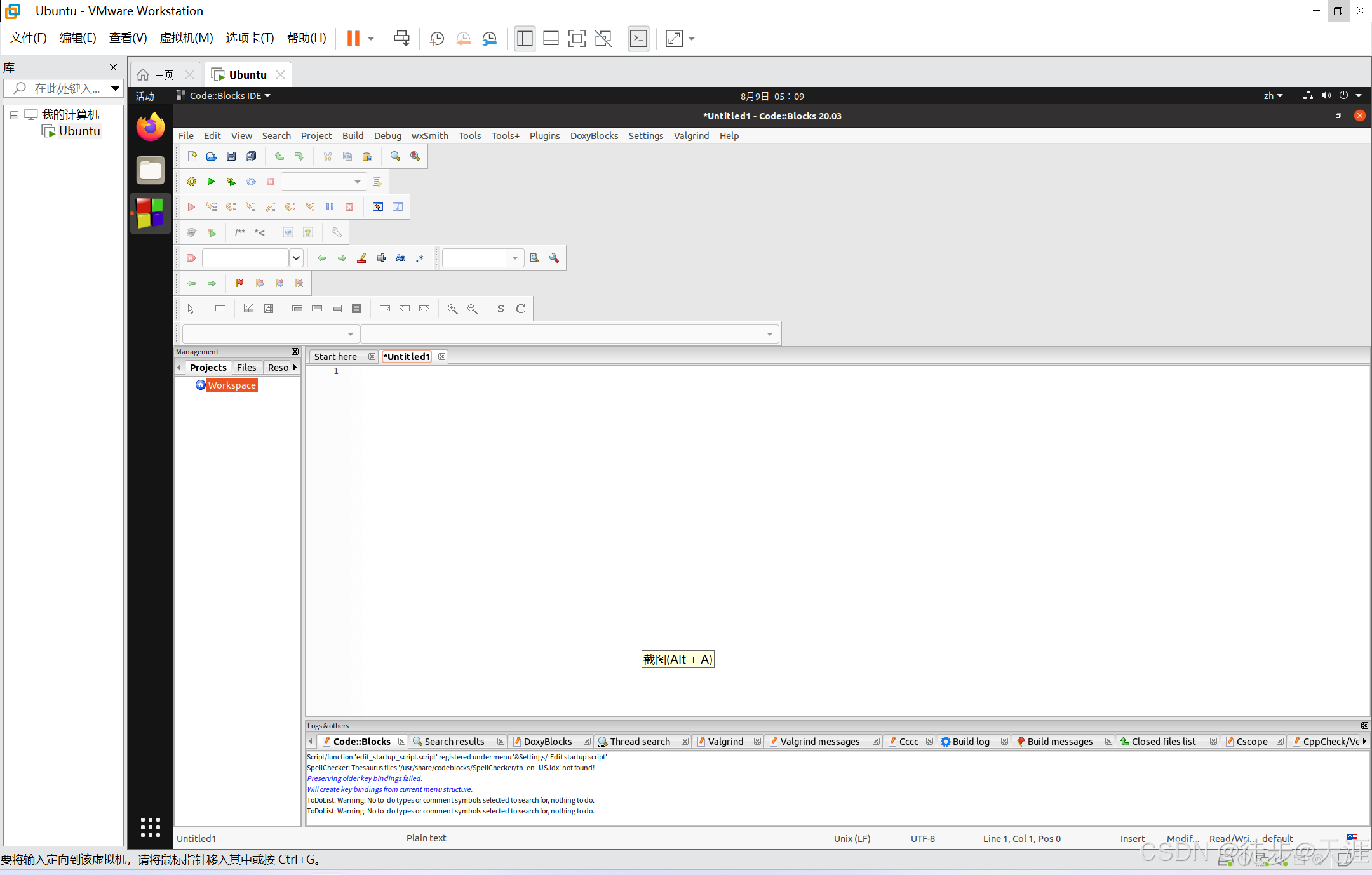
Task: Show applications grid in the dock
Action: coord(151,827)
